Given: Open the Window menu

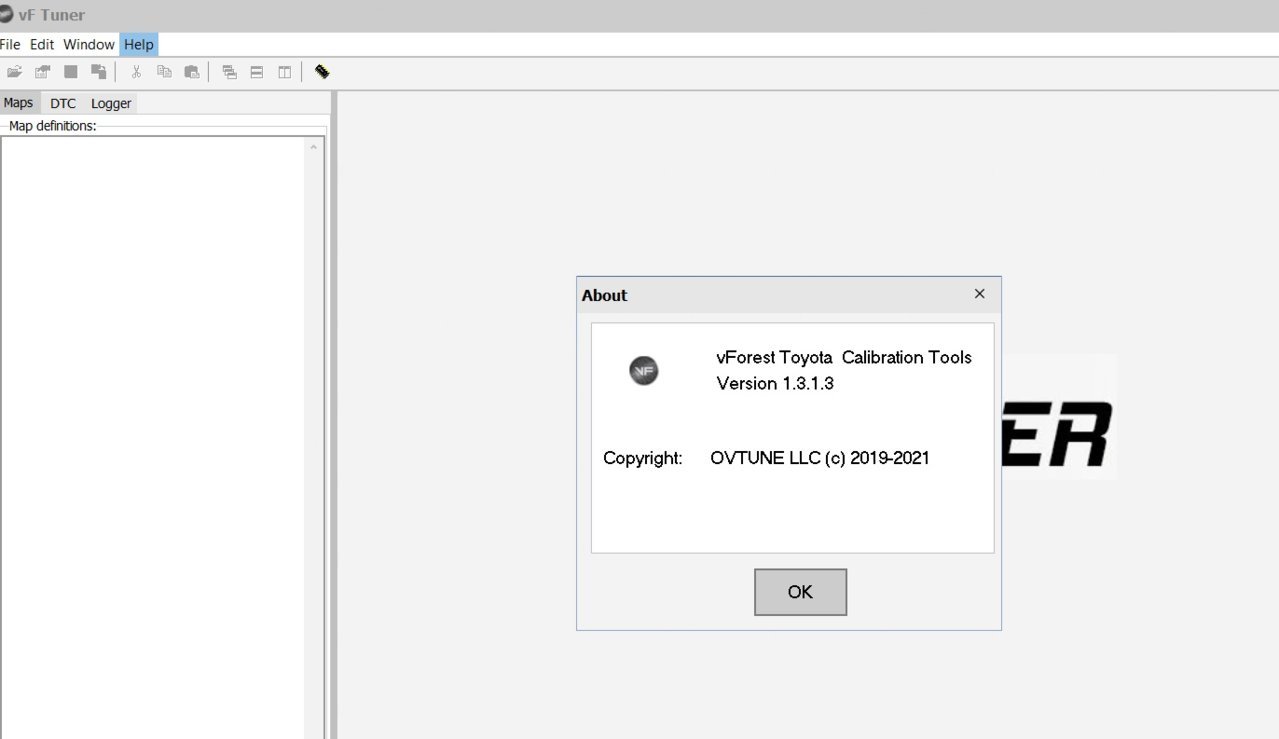Looking at the screenshot, I should click(x=89, y=44).
